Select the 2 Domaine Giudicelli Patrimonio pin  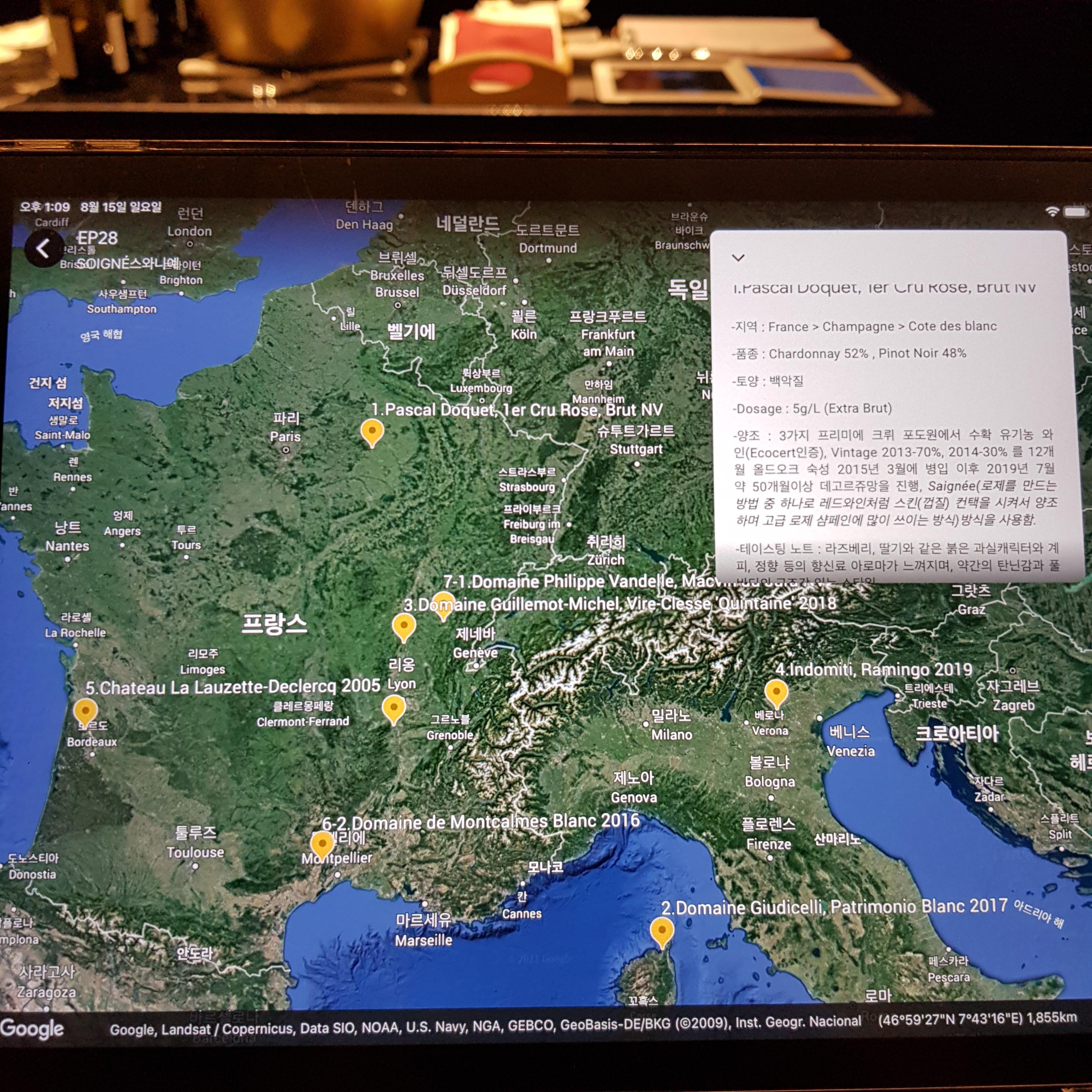click(x=661, y=933)
